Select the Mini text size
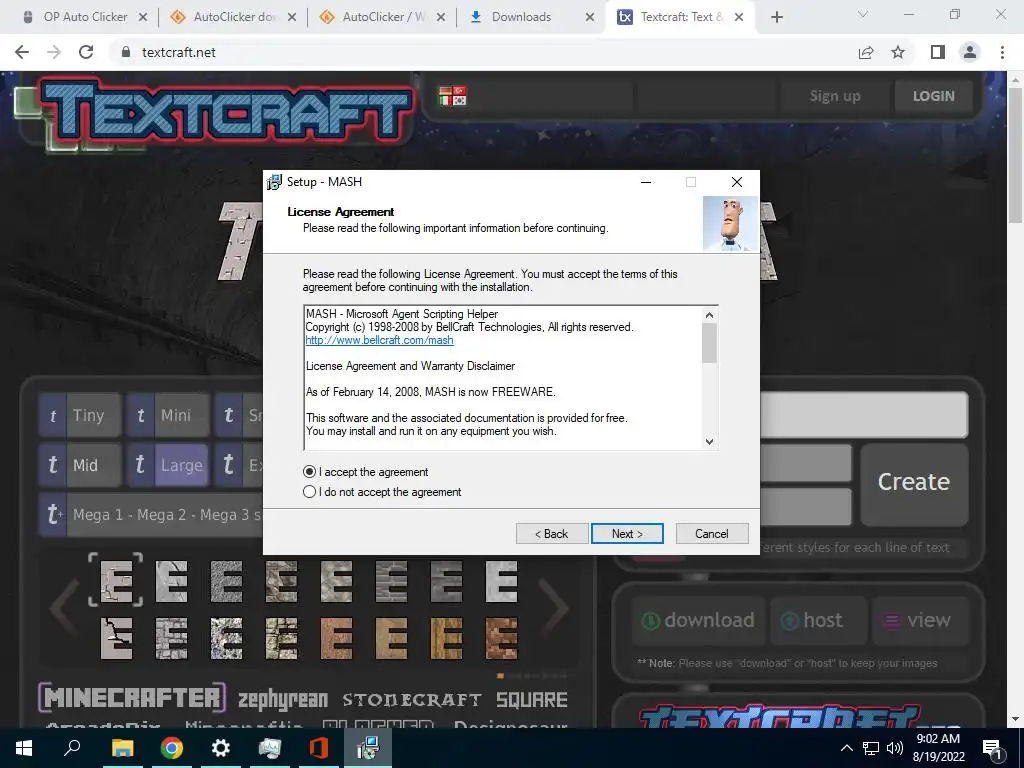The width and height of the screenshot is (1024, 768). pyautogui.click(x=167, y=415)
